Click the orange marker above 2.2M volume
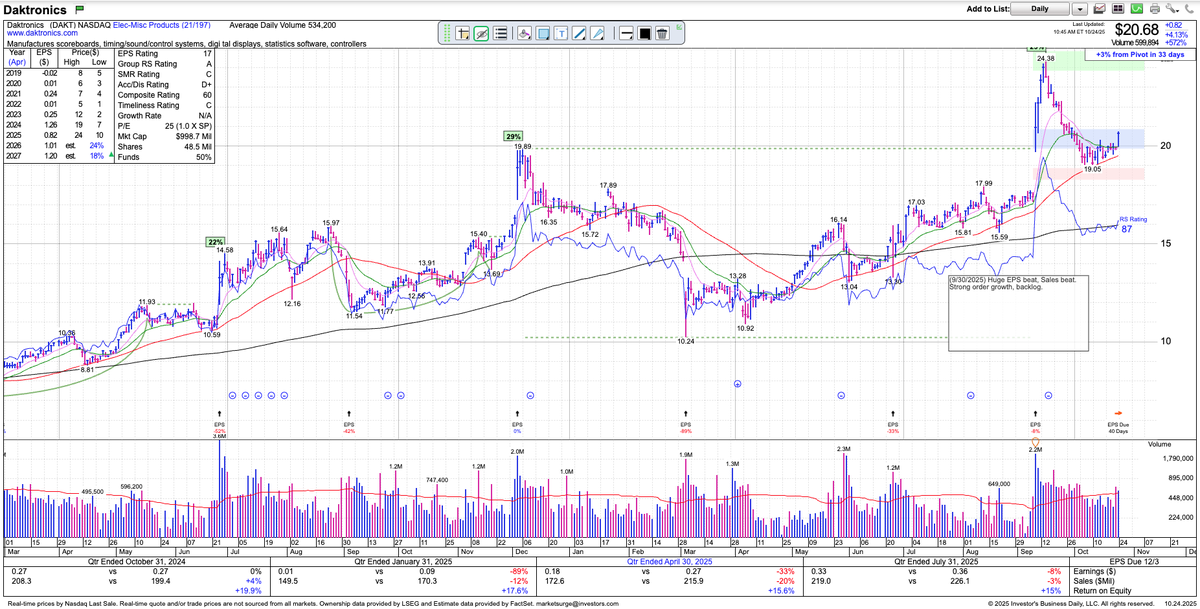The height and width of the screenshot is (609, 1200). coord(1035,442)
